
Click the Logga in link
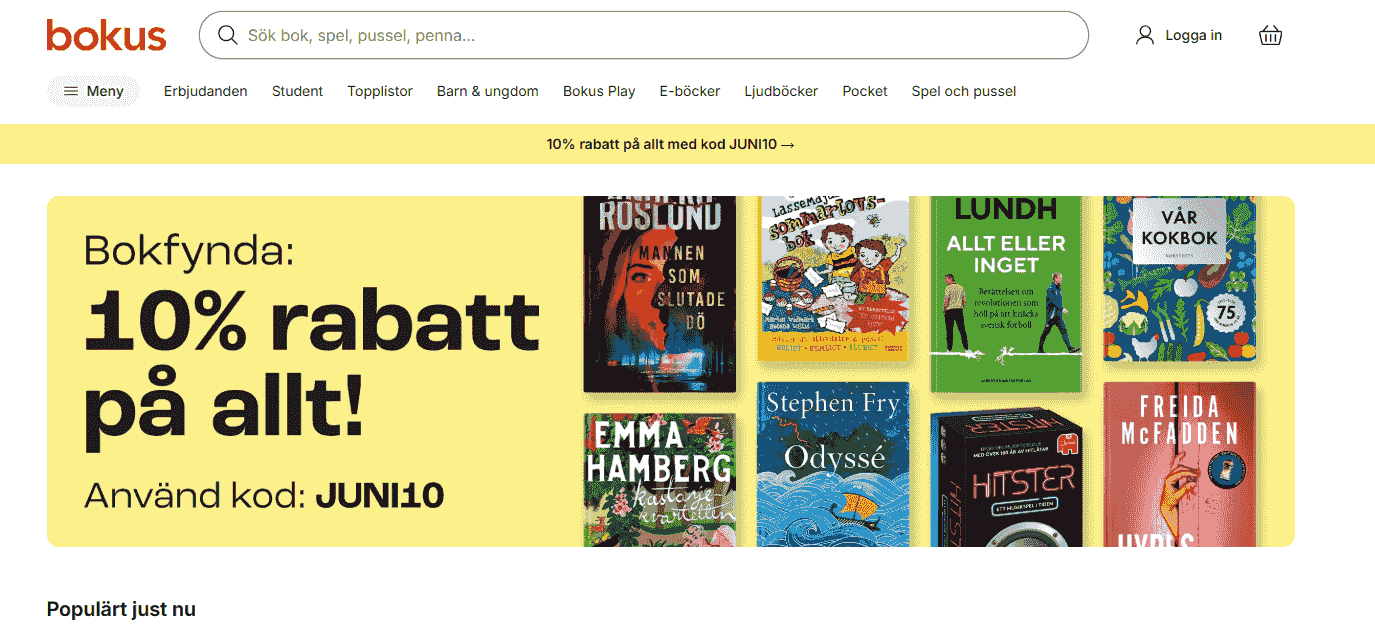tap(1193, 35)
